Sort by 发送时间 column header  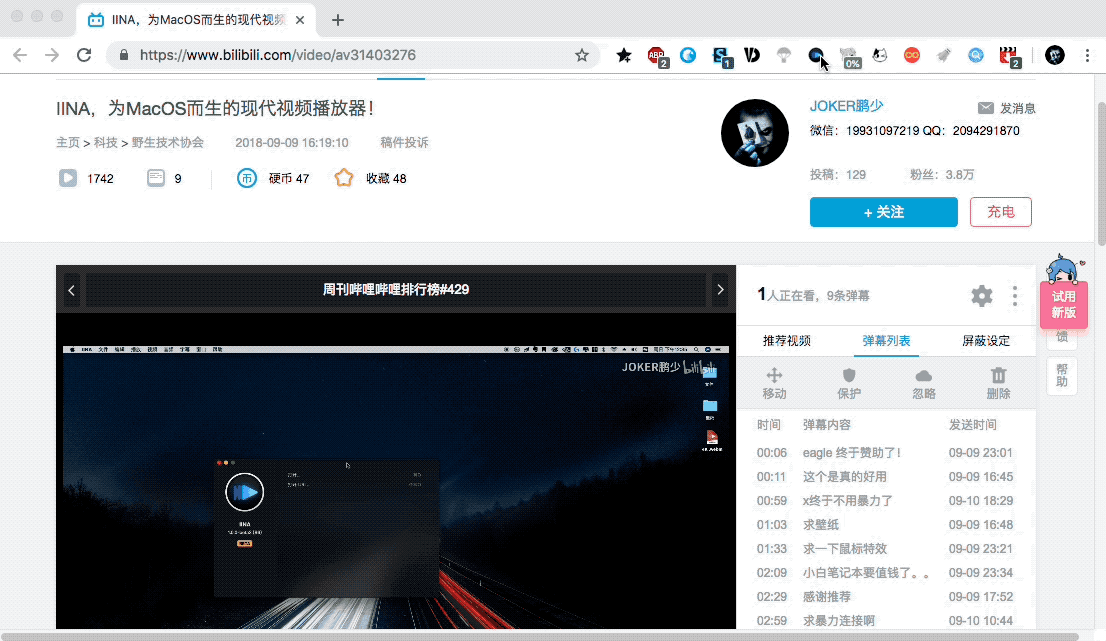pos(972,425)
